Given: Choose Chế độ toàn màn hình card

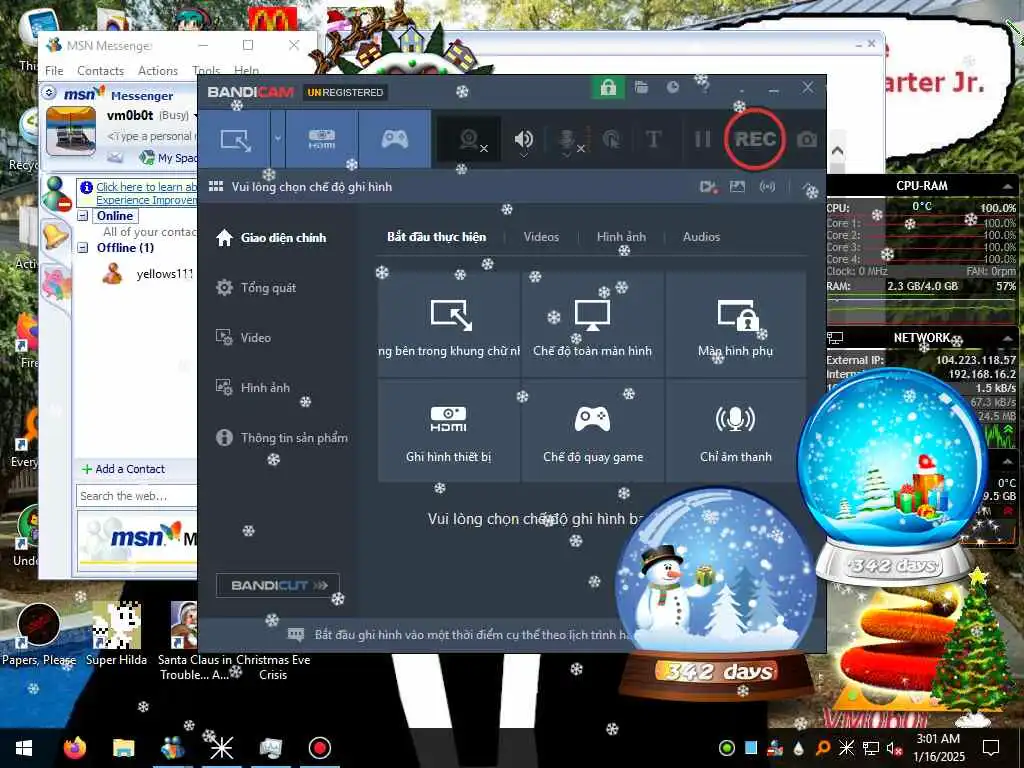Looking at the screenshot, I should (x=592, y=325).
